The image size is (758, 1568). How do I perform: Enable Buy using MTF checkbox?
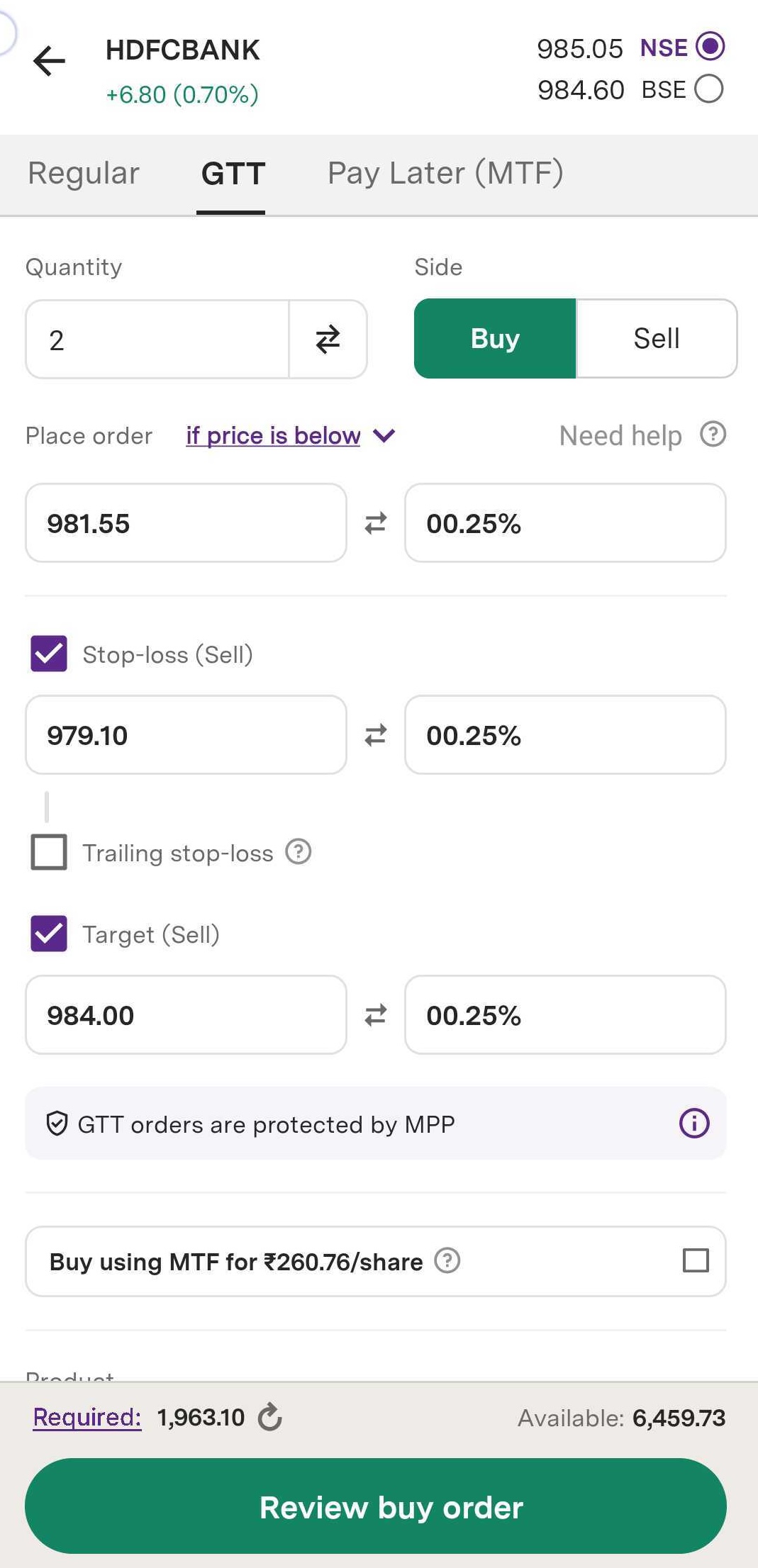click(695, 1260)
